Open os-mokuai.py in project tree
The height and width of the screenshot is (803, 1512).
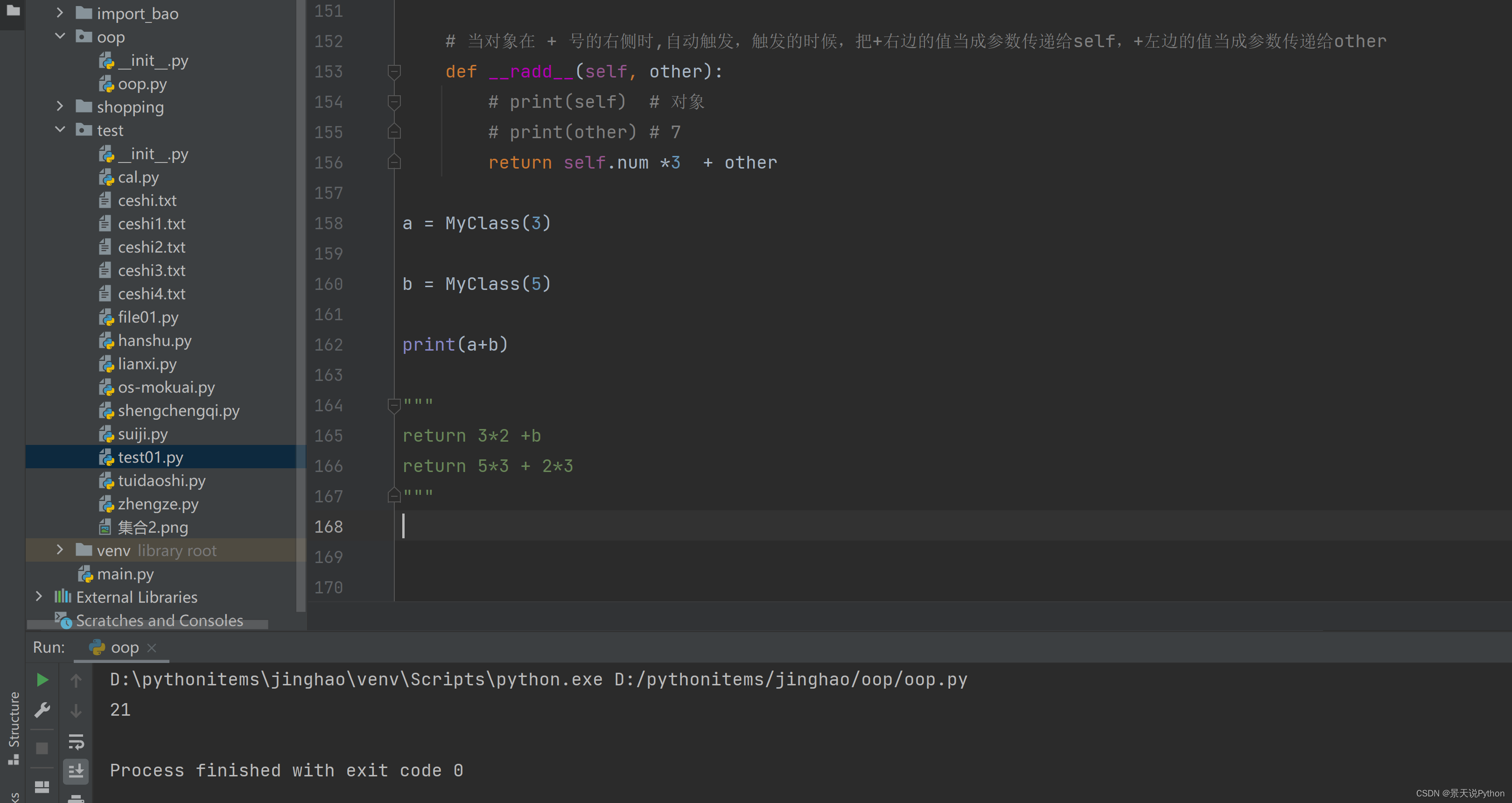pyautogui.click(x=157, y=387)
